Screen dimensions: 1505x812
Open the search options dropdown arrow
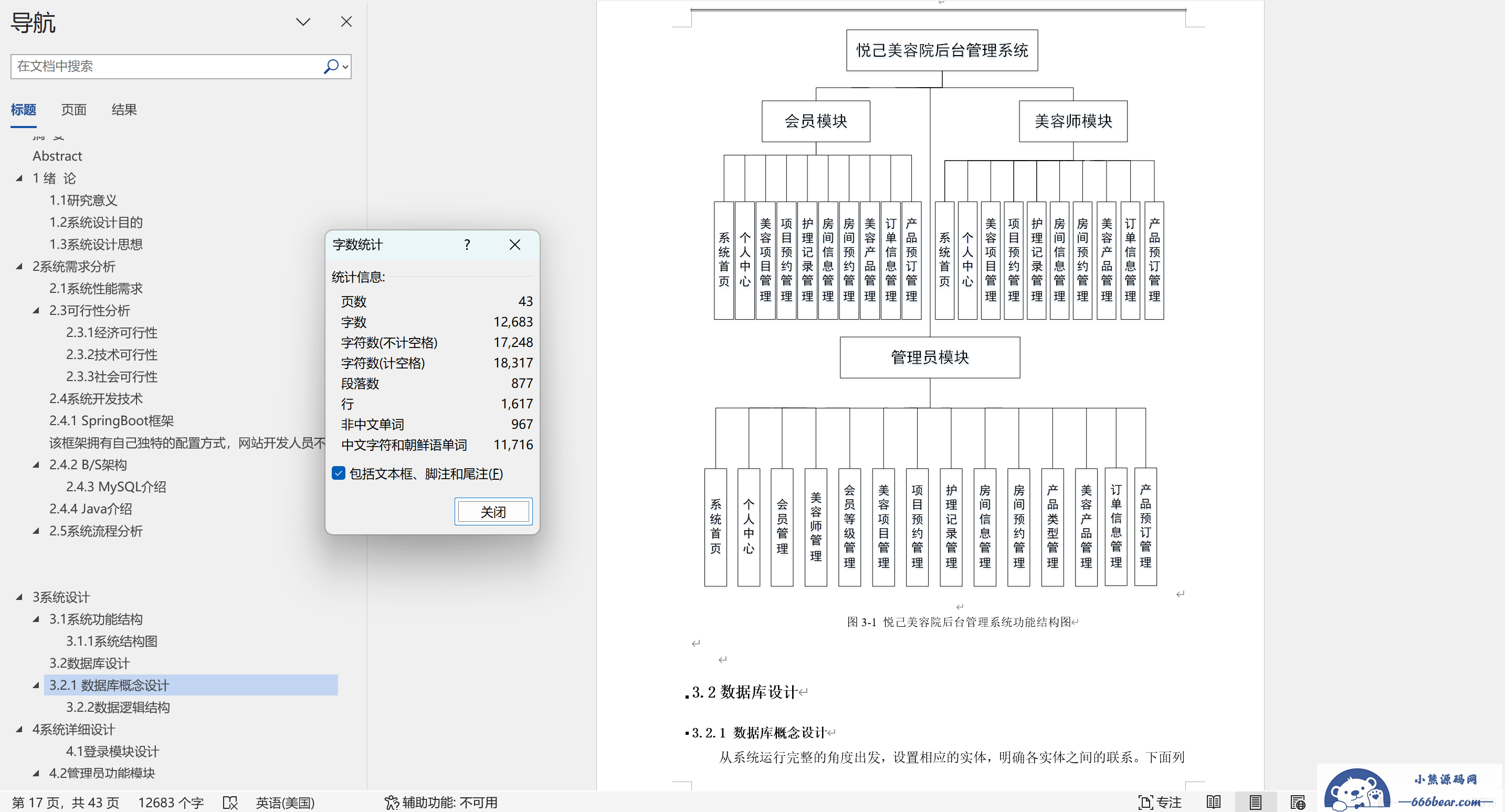[x=346, y=67]
